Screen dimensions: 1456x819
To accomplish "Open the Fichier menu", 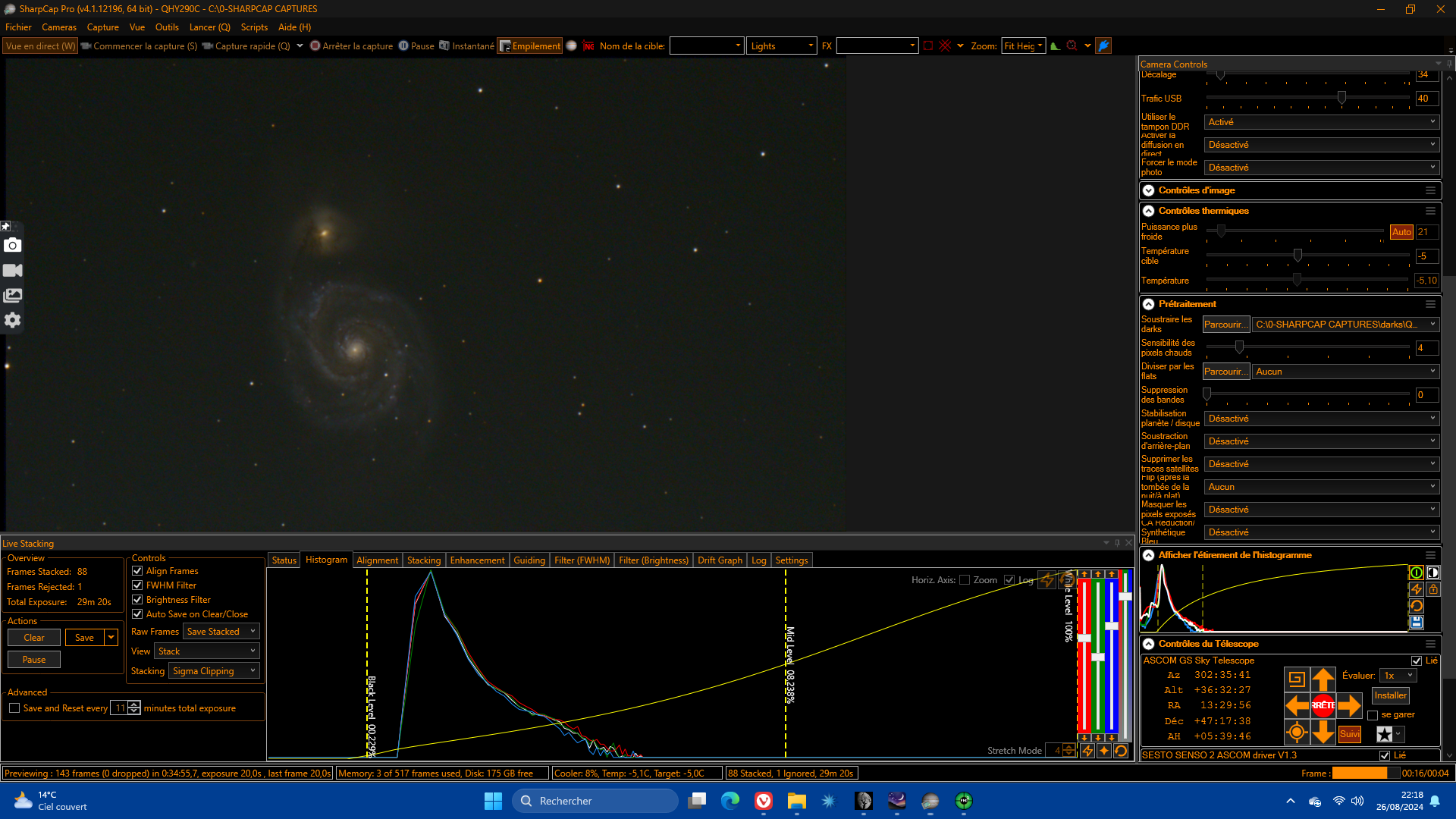I will tap(18, 27).
